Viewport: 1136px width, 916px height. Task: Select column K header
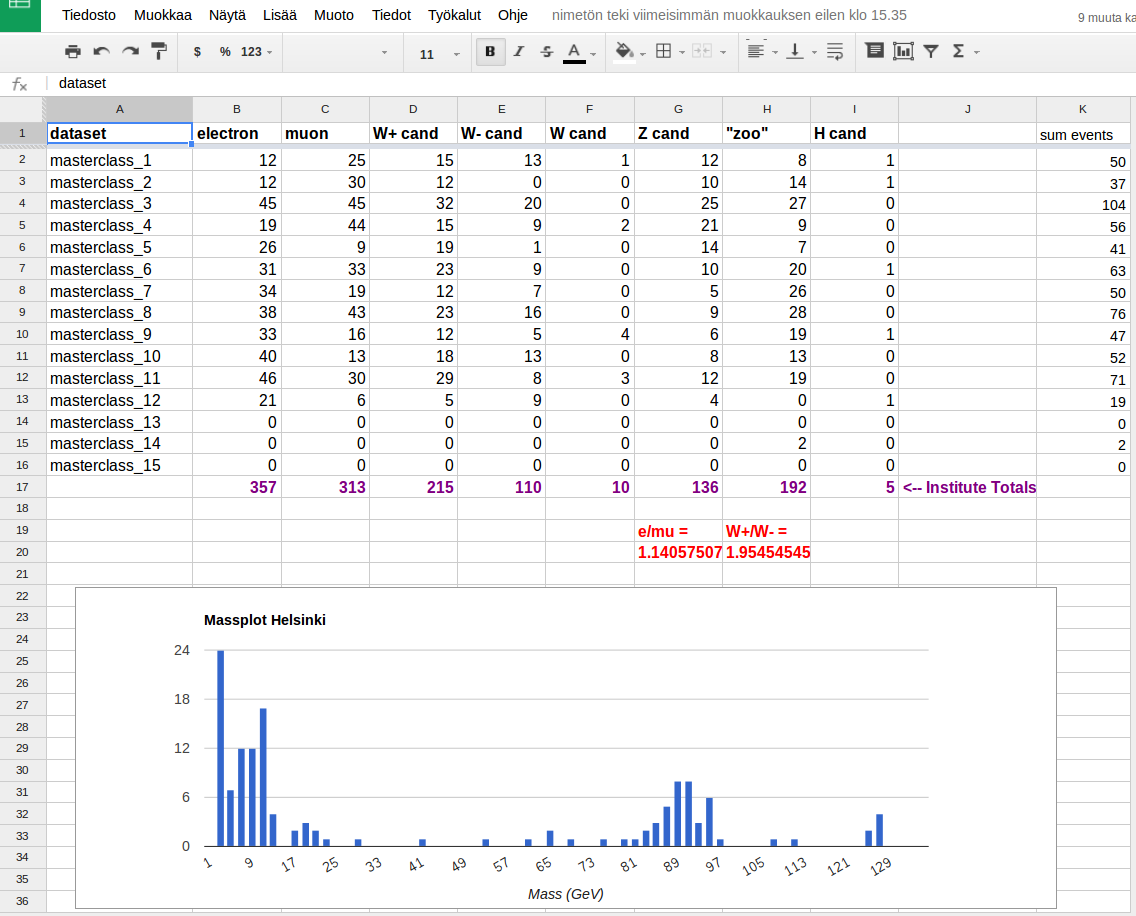point(1082,109)
